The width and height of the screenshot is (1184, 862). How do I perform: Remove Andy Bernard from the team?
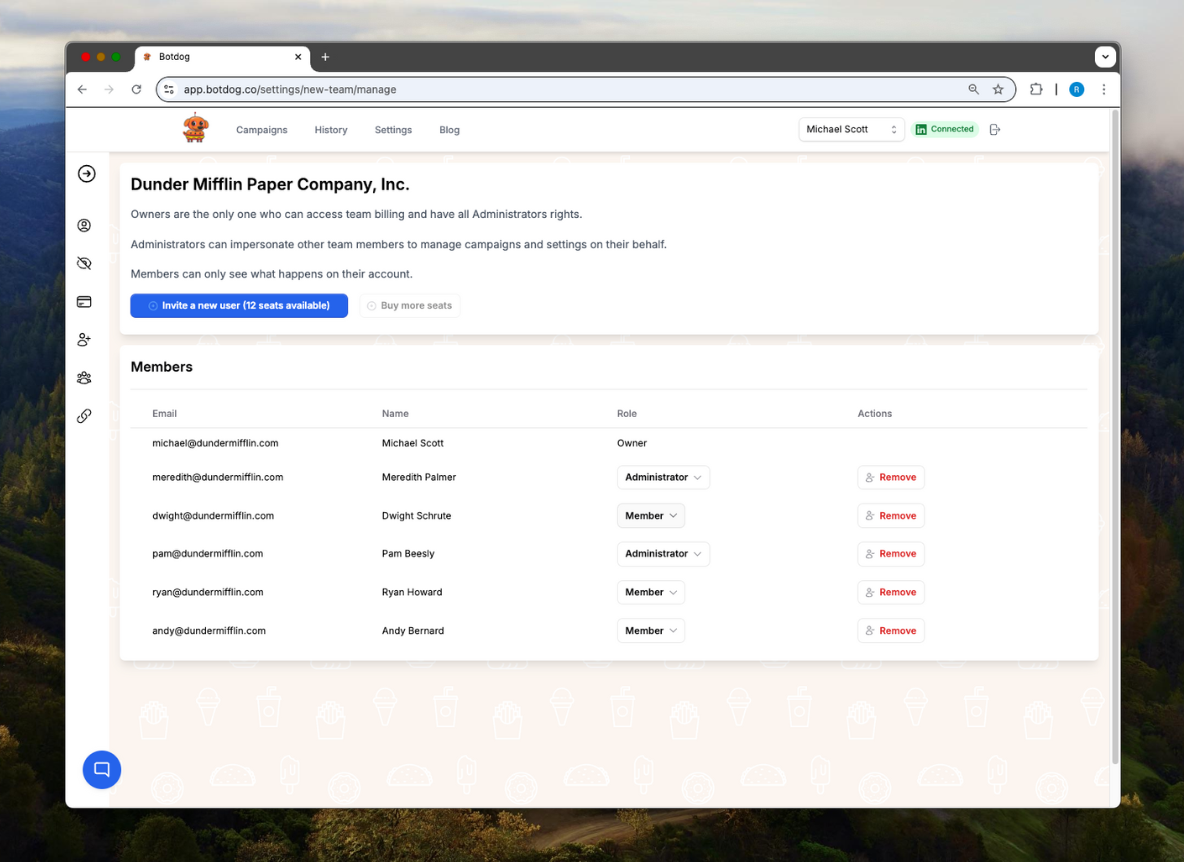[891, 630]
